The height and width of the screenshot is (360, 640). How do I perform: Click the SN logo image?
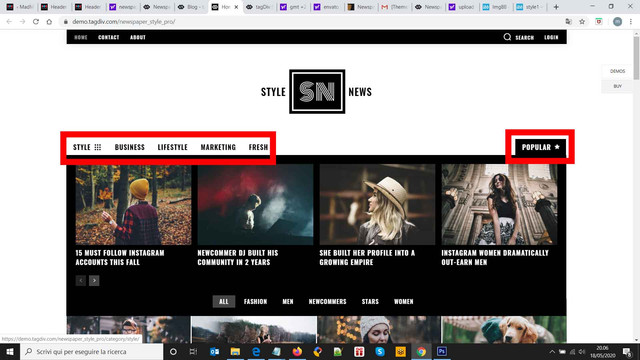[317, 91]
